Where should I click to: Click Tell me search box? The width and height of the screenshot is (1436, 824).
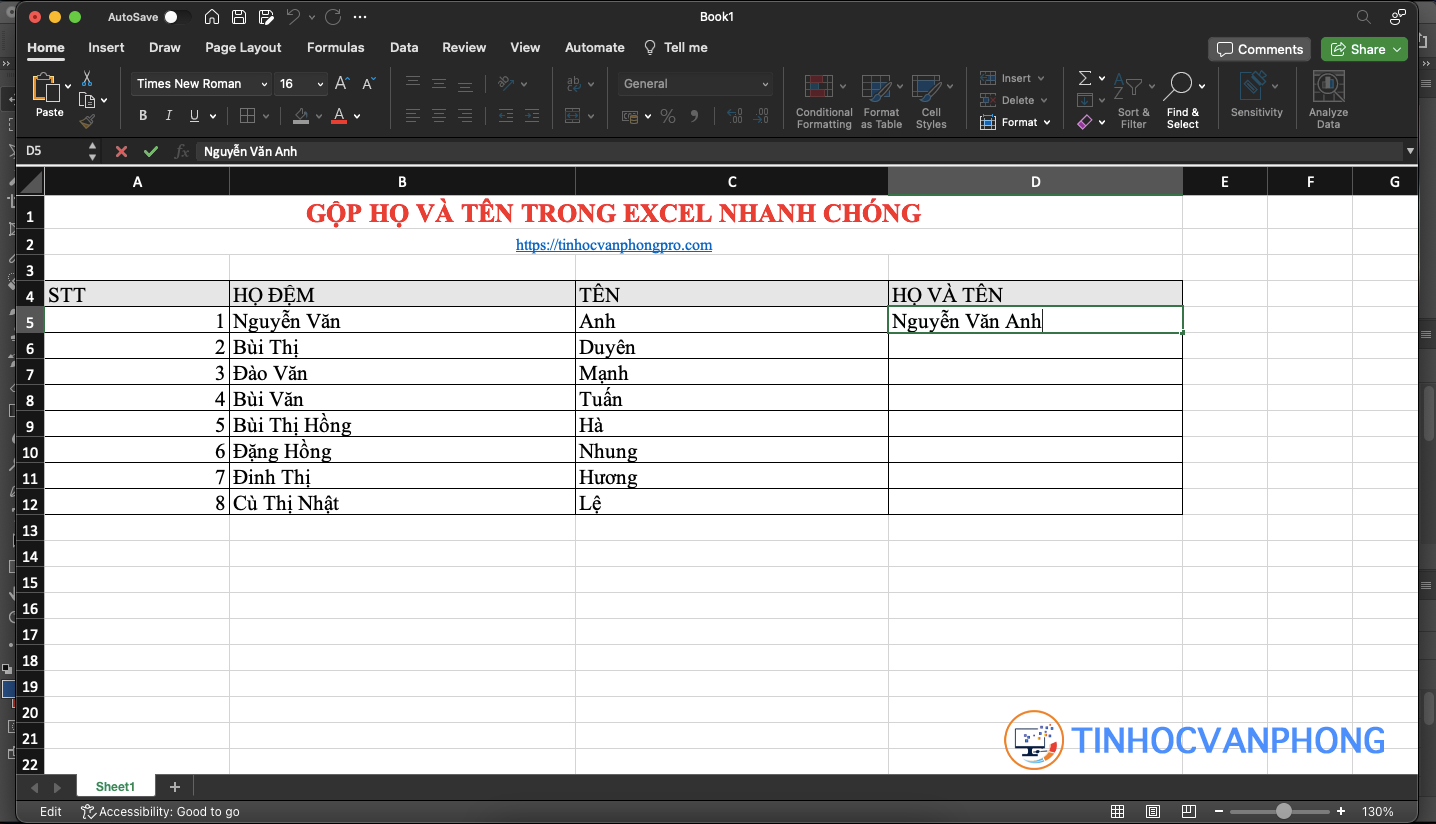point(676,47)
